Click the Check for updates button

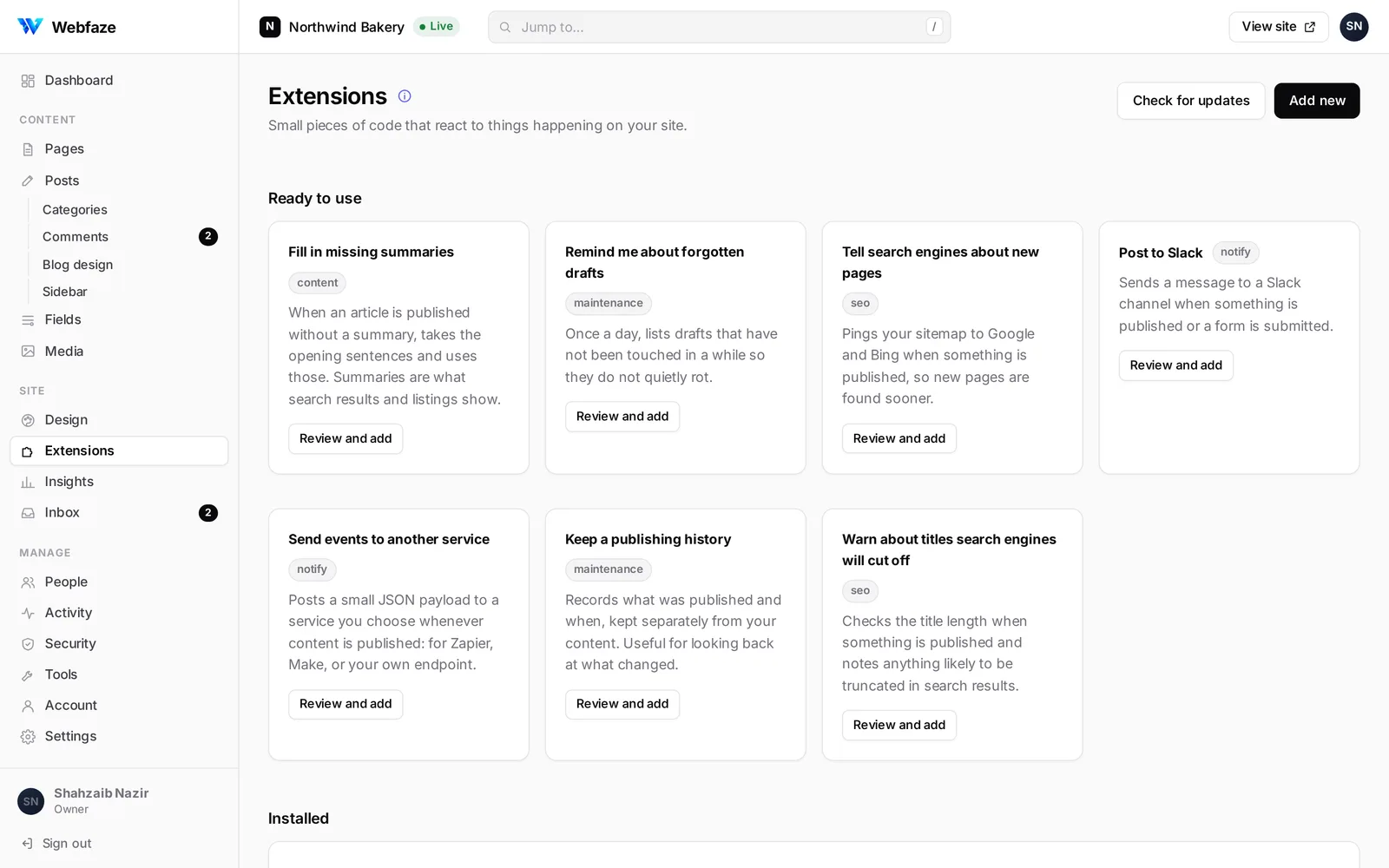(x=1191, y=101)
